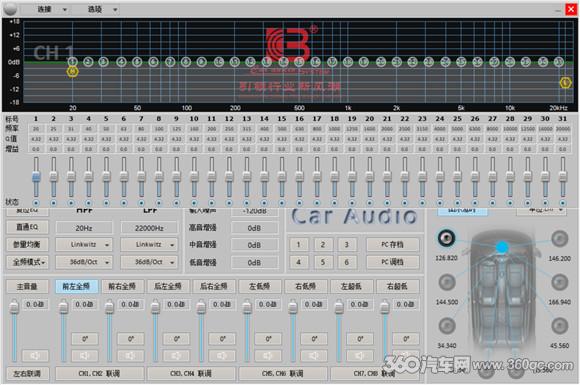Click the PC存档 save button

tap(392, 244)
